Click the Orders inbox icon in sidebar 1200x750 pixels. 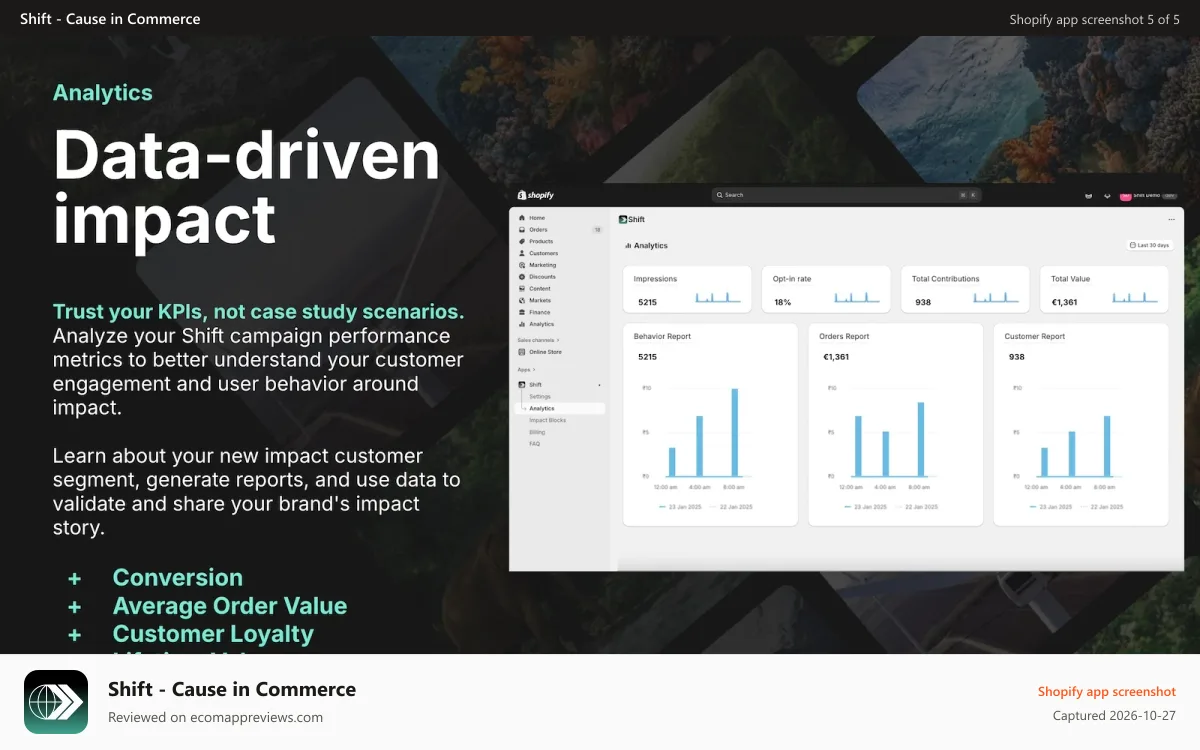pos(521,229)
